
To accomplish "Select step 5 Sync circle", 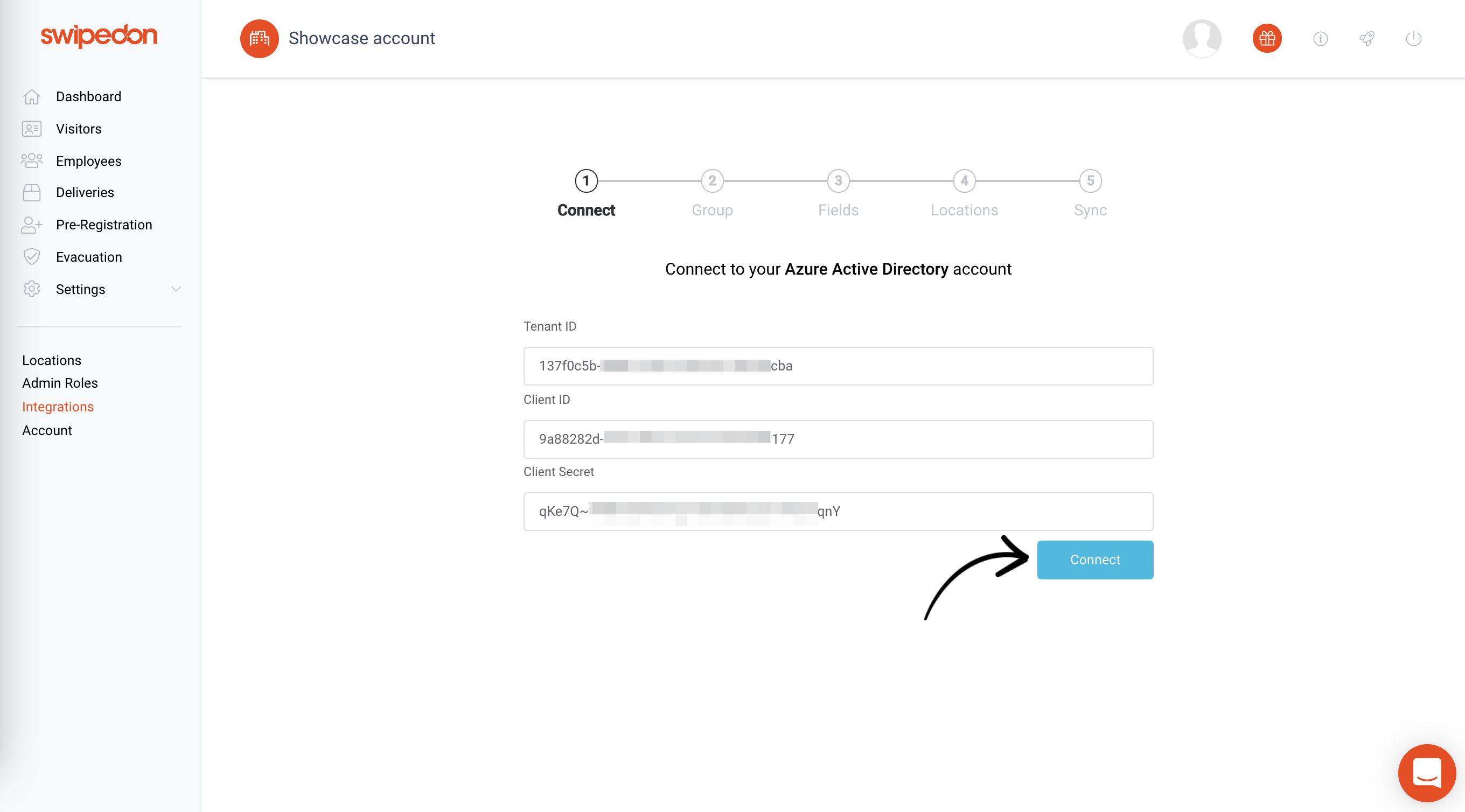I will click(x=1091, y=181).
